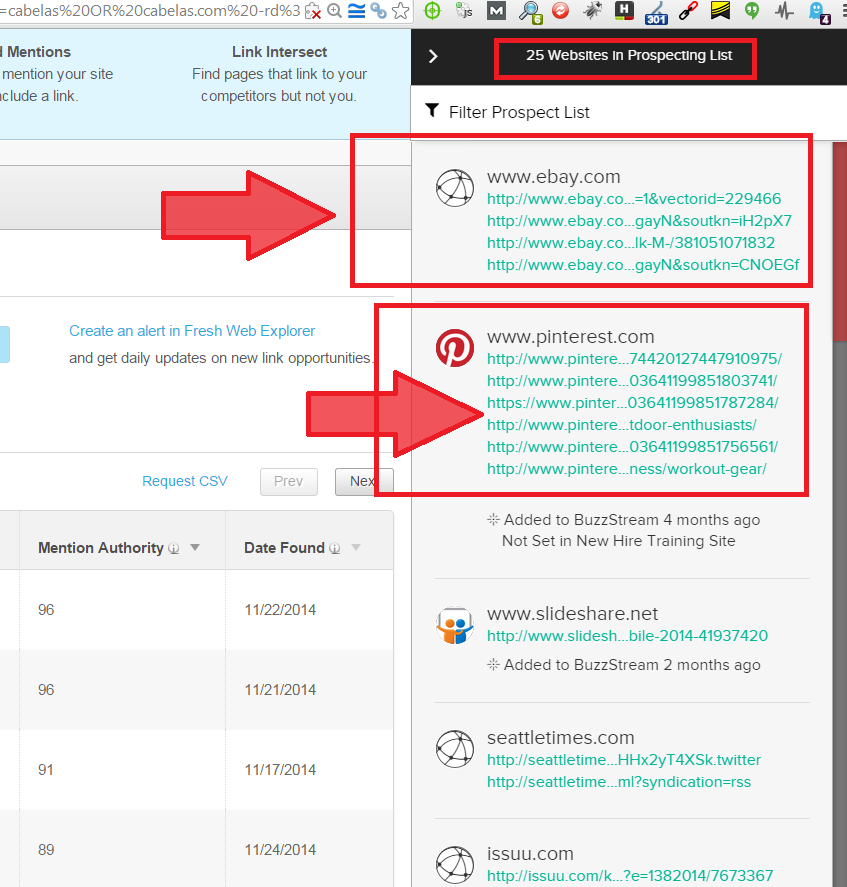Open the green crosshair target extension
Image resolution: width=847 pixels, height=887 pixels.
(x=432, y=11)
